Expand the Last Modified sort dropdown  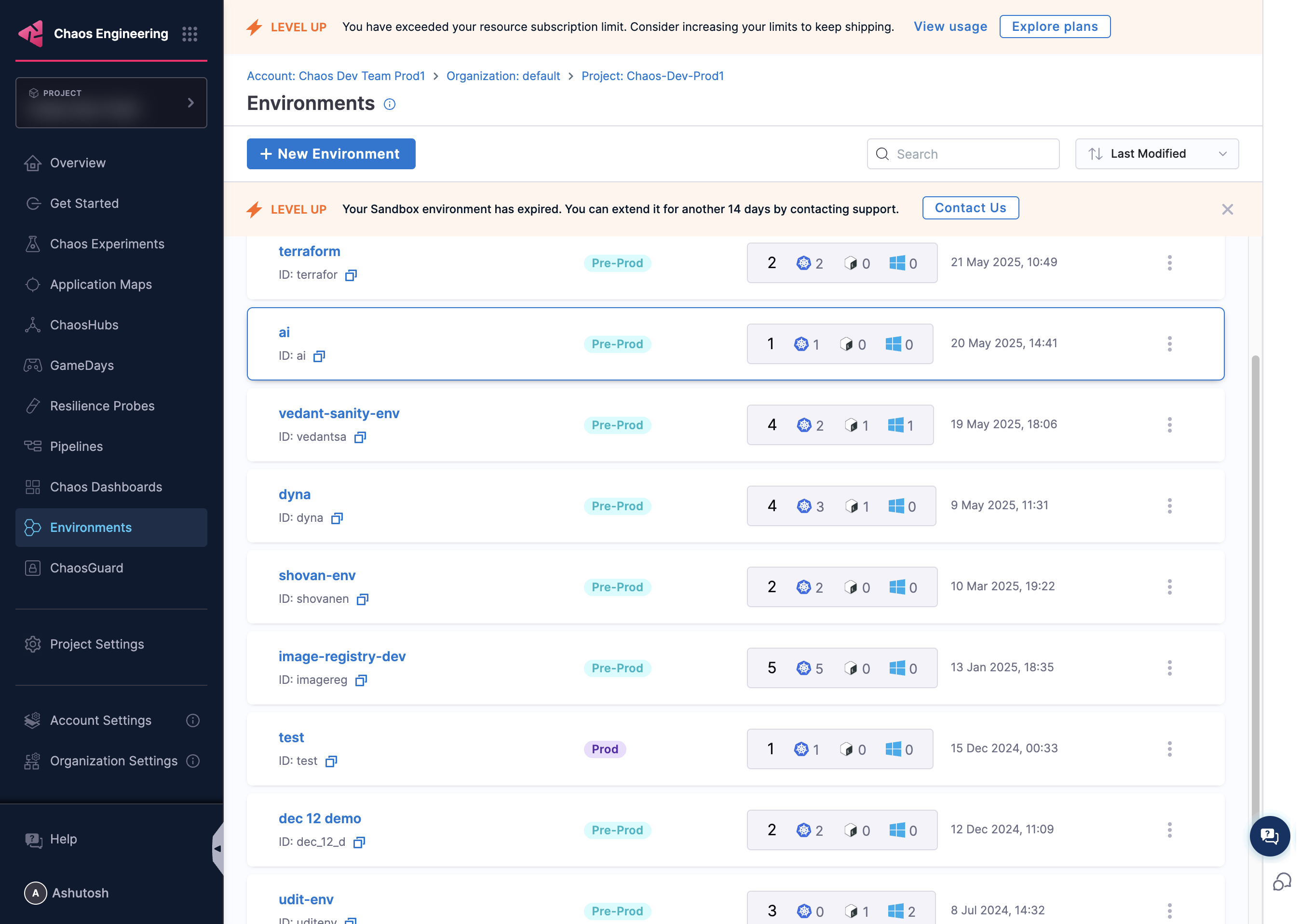click(1156, 154)
